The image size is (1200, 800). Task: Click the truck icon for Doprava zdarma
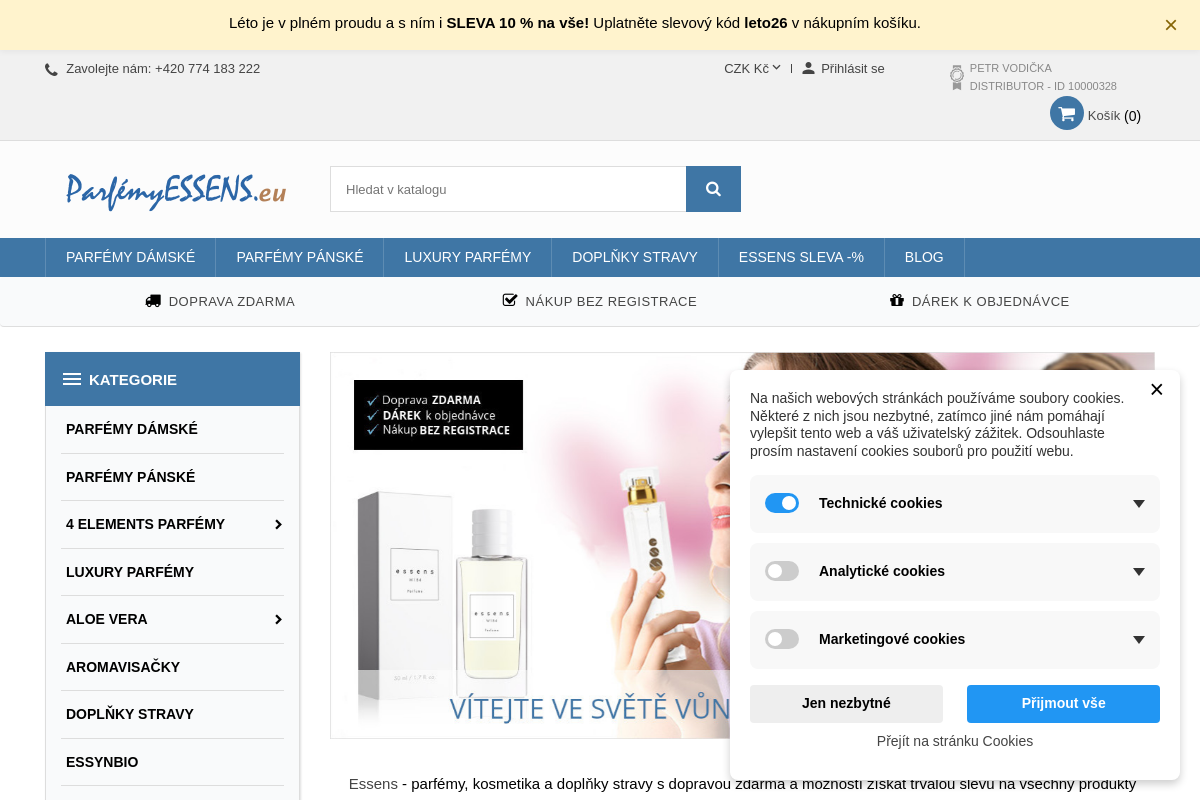click(153, 301)
